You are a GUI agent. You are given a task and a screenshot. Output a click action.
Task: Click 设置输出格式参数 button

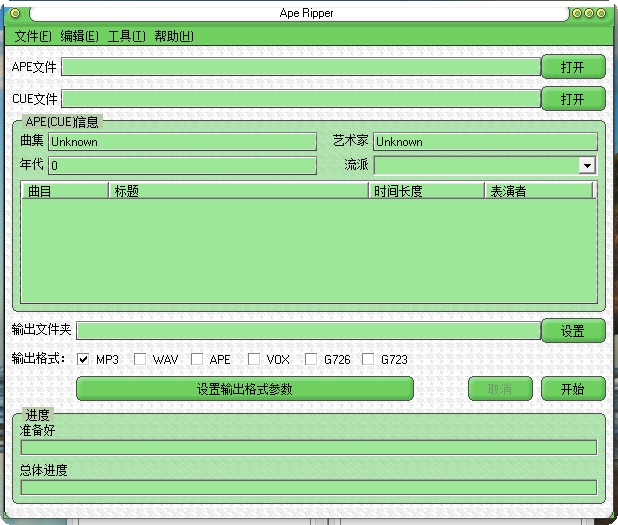(245, 389)
